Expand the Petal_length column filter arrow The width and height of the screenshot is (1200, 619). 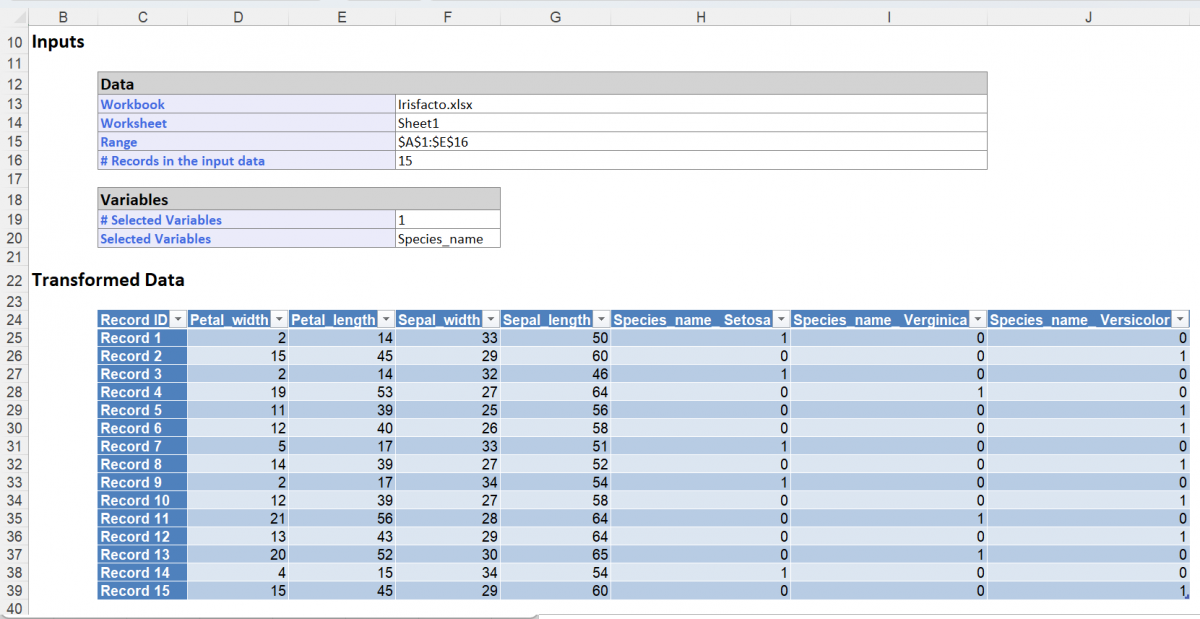point(385,320)
